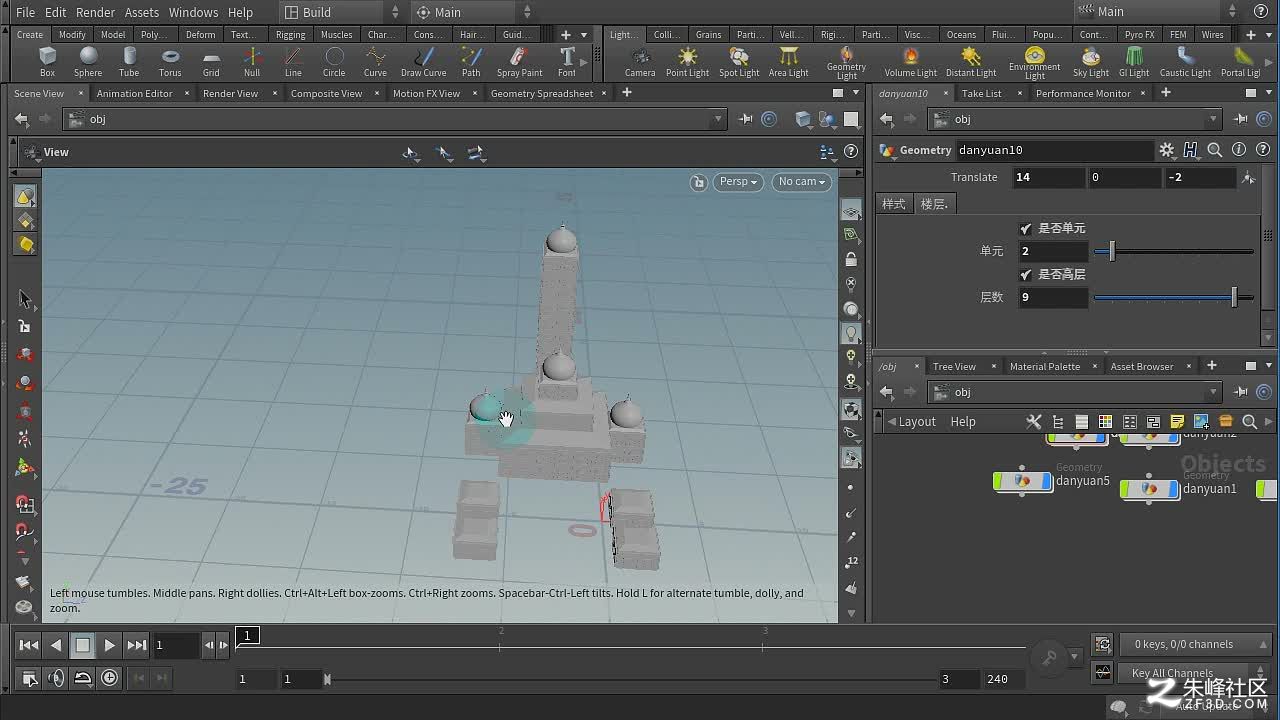The width and height of the screenshot is (1280, 720).
Task: Open the Build desktop dropdown
Action: coord(340,12)
